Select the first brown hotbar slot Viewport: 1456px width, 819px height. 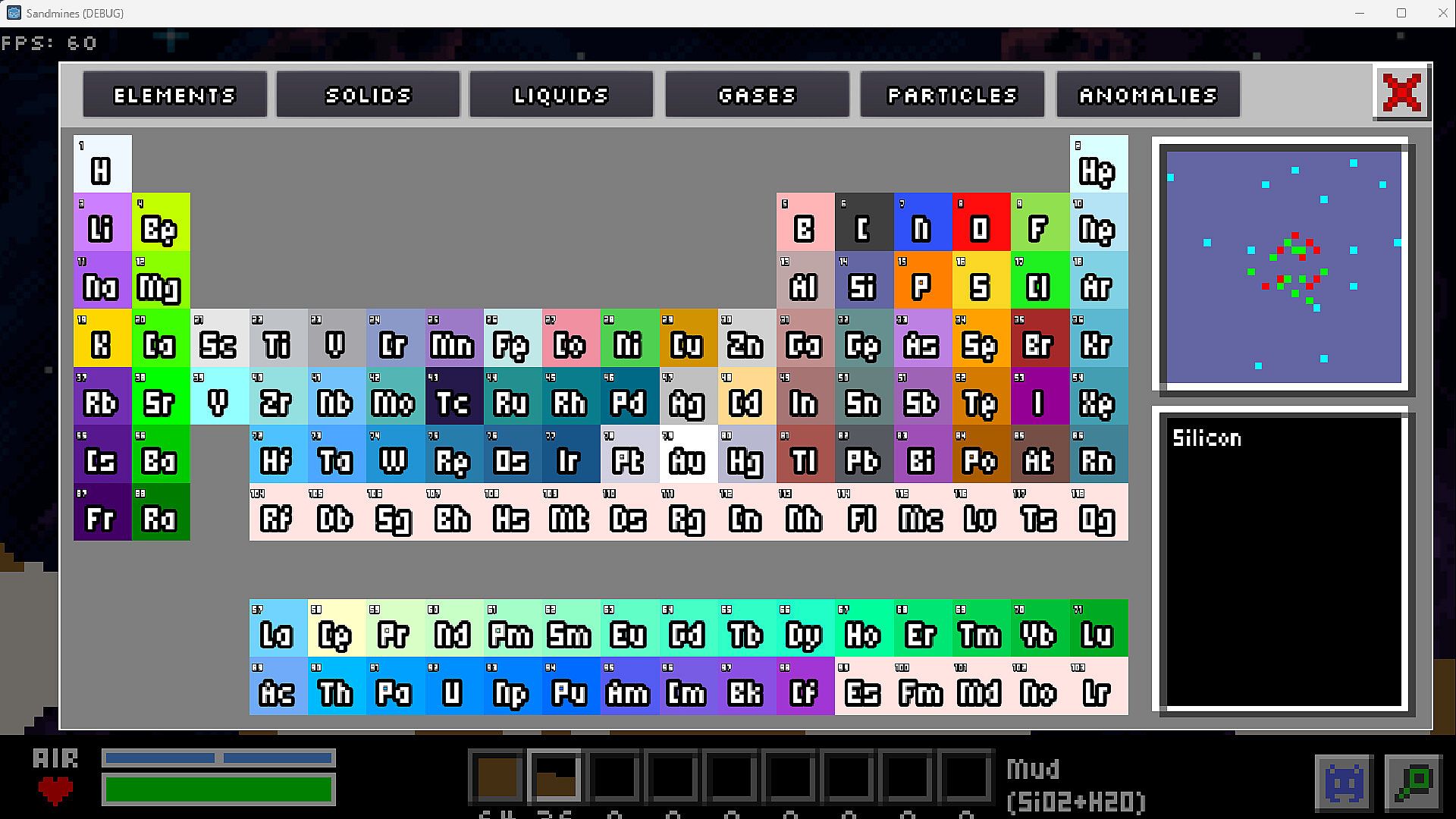pos(497,777)
